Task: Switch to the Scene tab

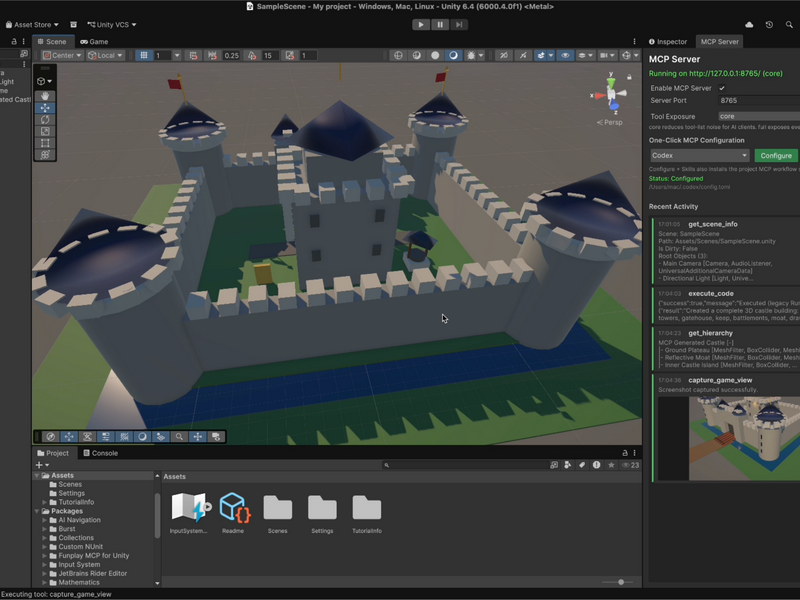Action: click(x=52, y=41)
